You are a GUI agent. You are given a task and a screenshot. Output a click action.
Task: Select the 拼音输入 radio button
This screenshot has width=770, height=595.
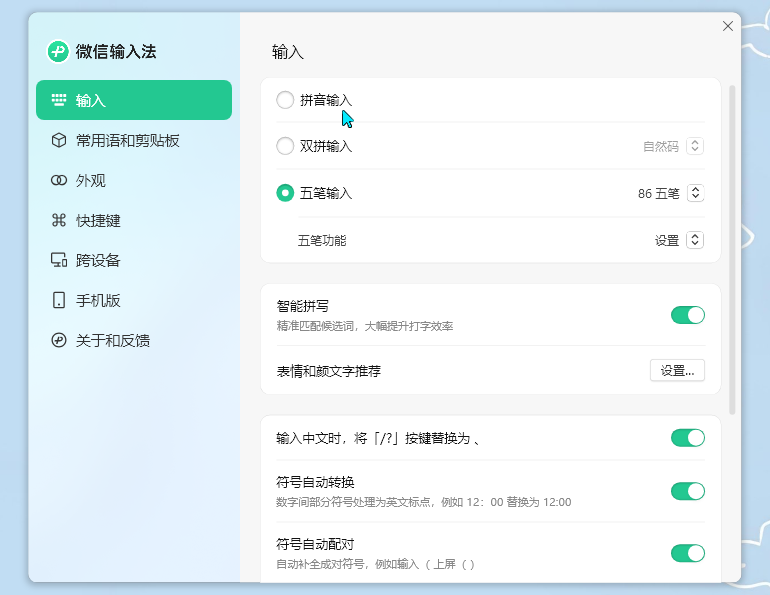285,100
